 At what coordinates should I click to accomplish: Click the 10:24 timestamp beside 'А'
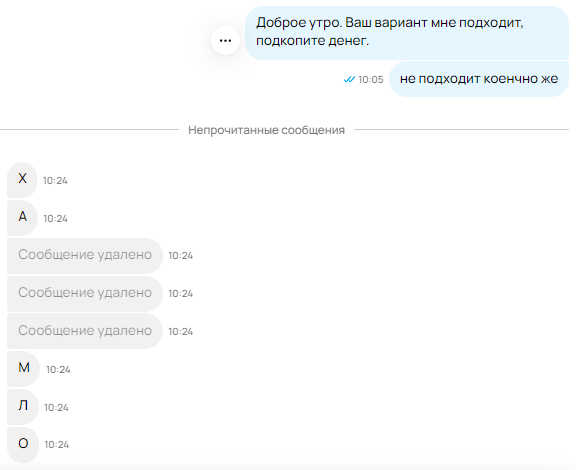tap(55, 219)
